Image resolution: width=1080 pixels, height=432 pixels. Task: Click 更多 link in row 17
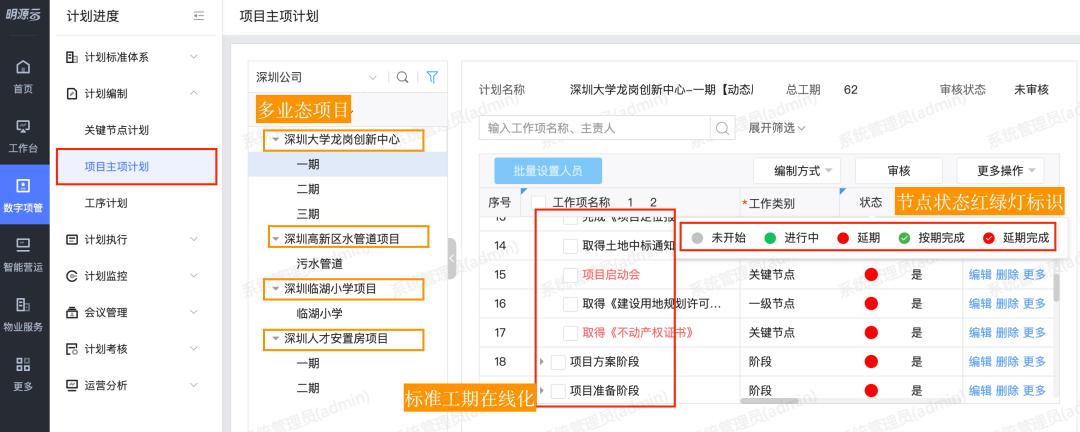(x=1035, y=333)
